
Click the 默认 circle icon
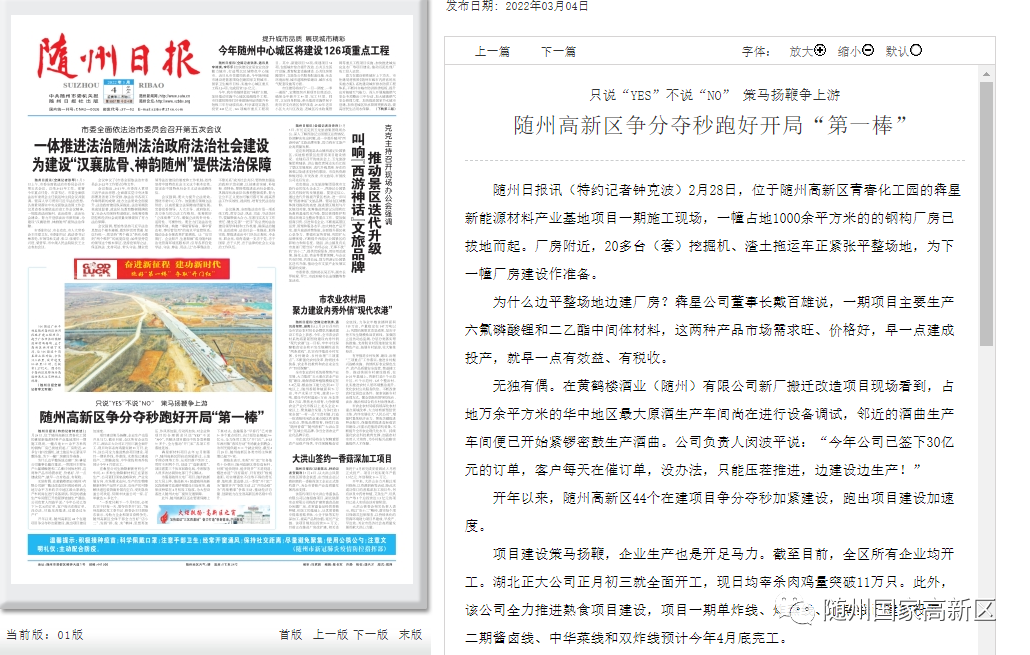(x=916, y=50)
